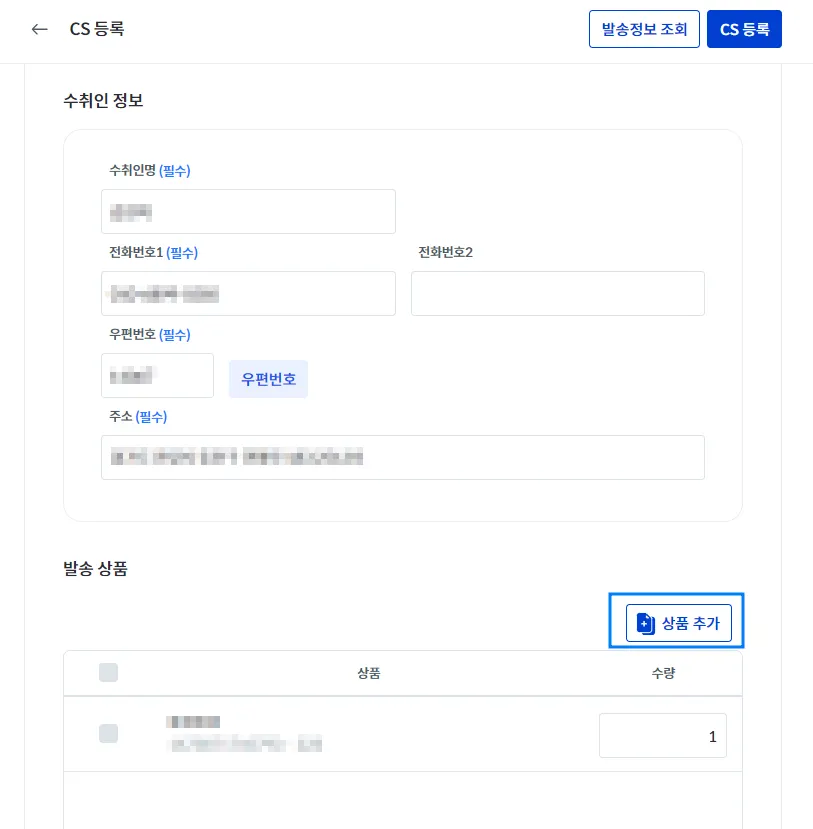Select the empty 전화번호2 field
Viewport: 813px width, 829px height.
coord(557,294)
